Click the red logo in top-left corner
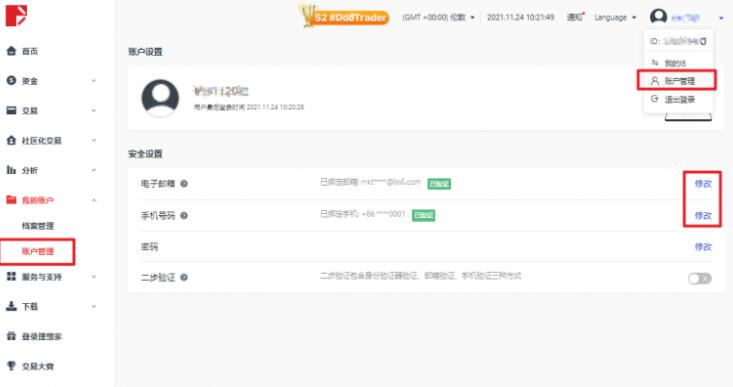Image resolution: width=733 pixels, height=387 pixels. click(16, 16)
